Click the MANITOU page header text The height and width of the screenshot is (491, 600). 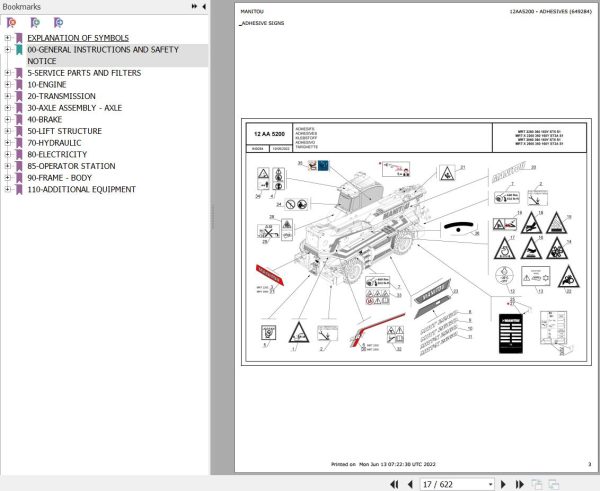point(252,11)
